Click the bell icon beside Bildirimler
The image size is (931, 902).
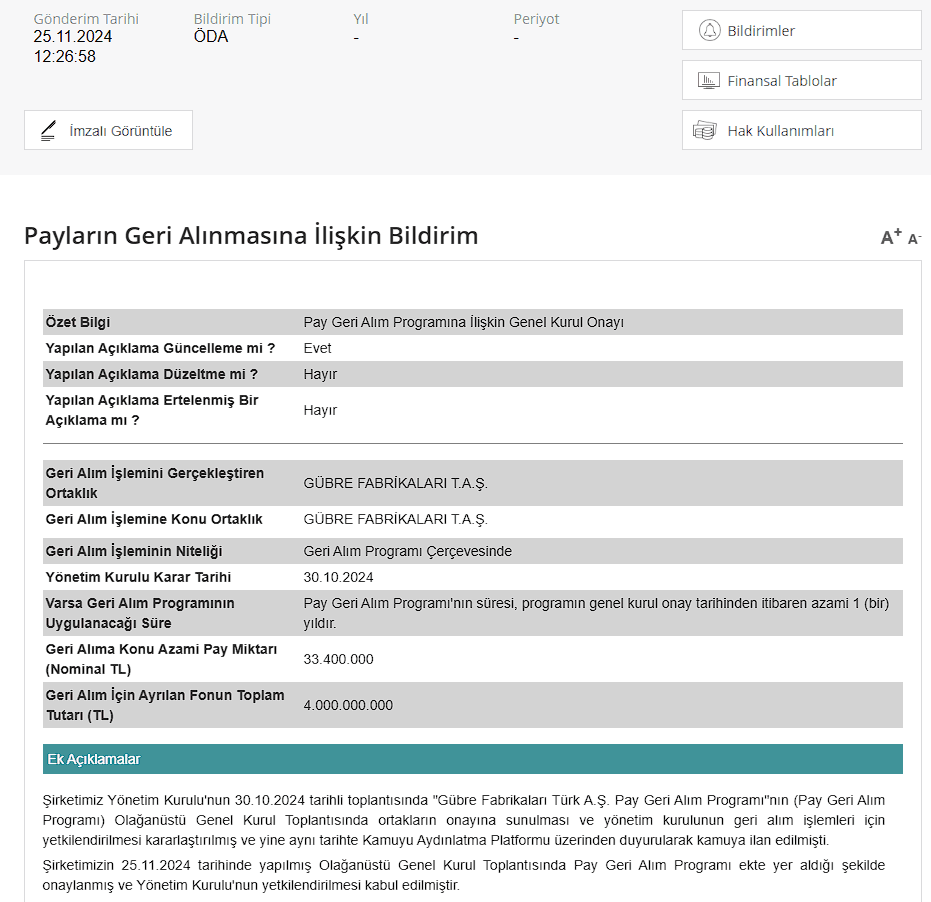pyautogui.click(x=709, y=30)
